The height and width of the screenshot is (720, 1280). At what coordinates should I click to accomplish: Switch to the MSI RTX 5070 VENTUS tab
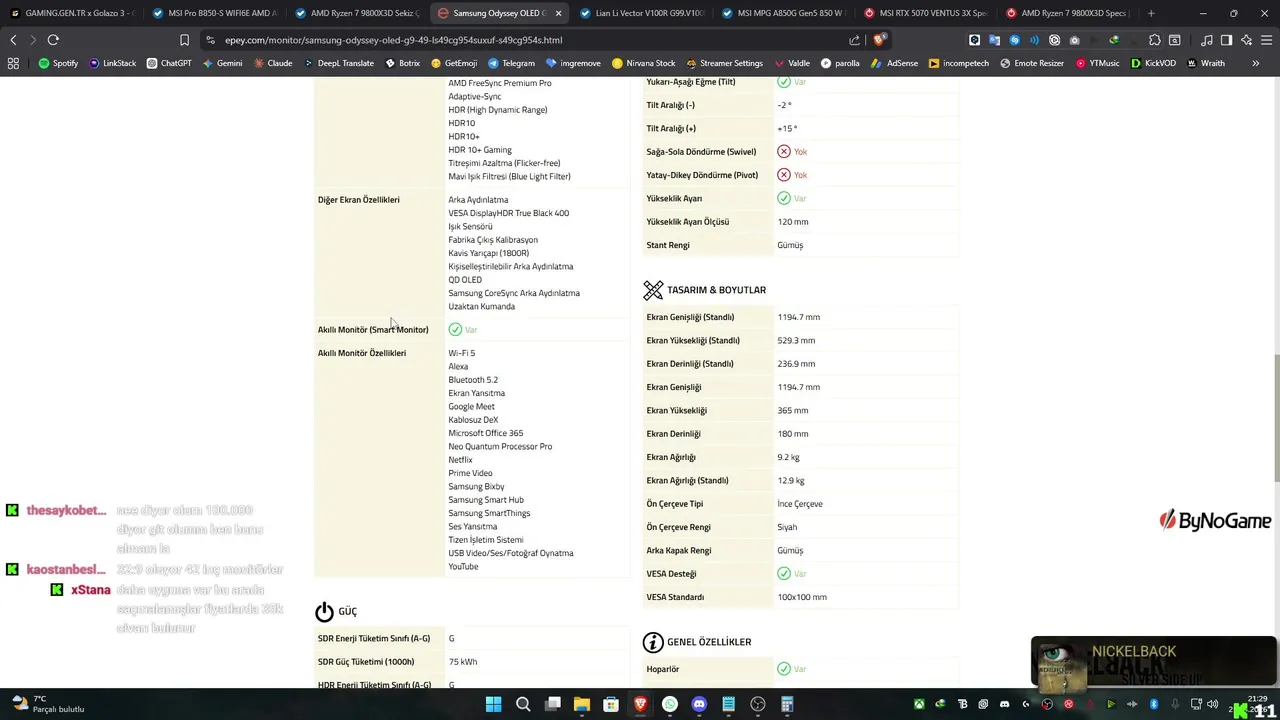927,13
